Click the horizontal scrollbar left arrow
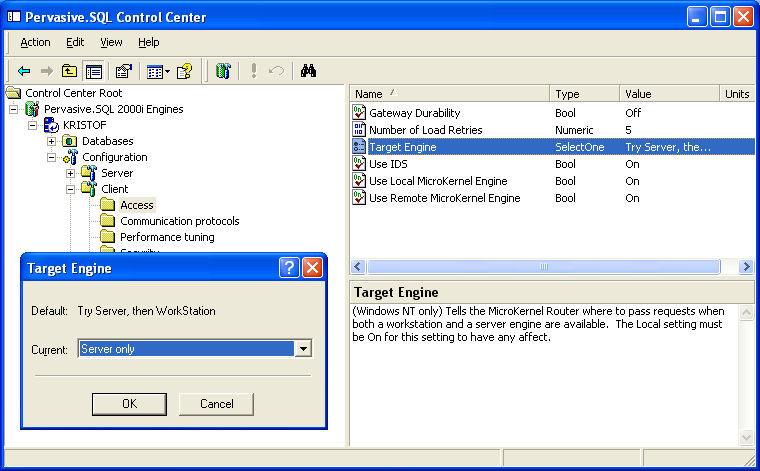The image size is (760, 471). [x=358, y=267]
